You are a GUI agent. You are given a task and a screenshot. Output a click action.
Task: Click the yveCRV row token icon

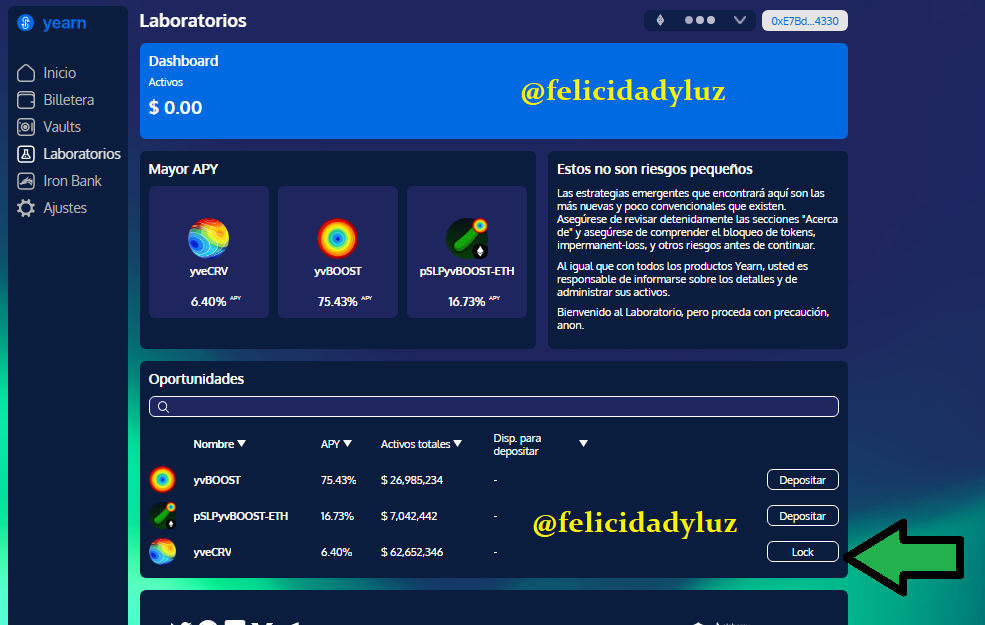[162, 552]
